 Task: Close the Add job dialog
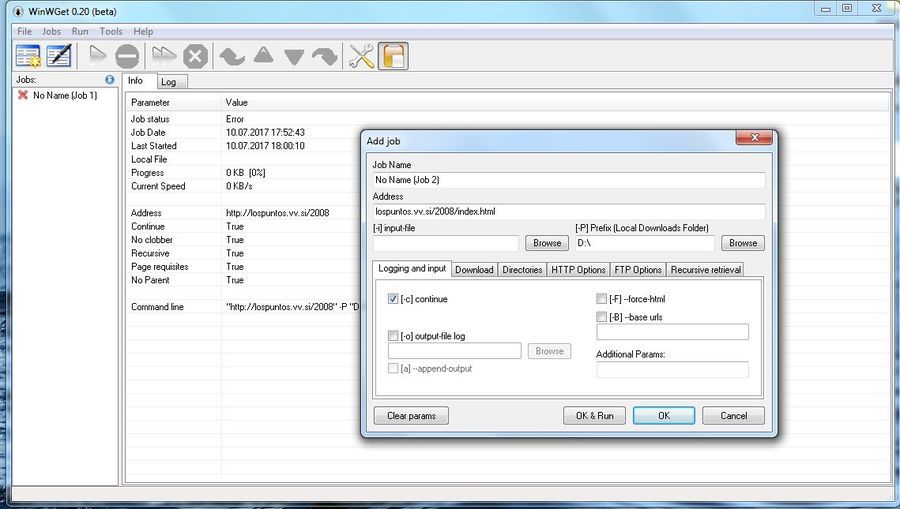[755, 137]
